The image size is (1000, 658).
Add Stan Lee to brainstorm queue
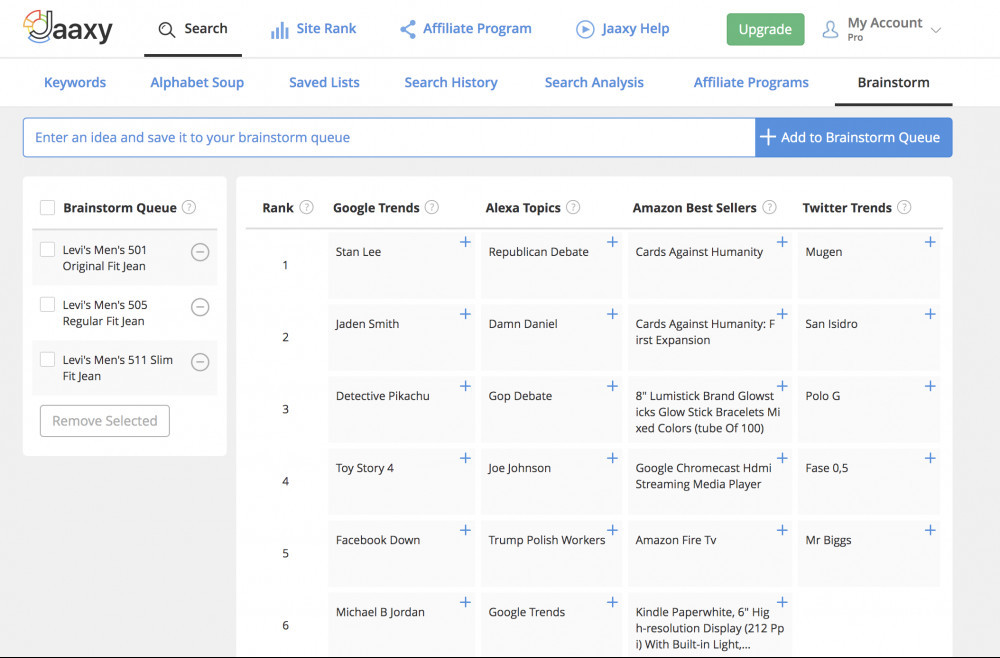point(466,242)
